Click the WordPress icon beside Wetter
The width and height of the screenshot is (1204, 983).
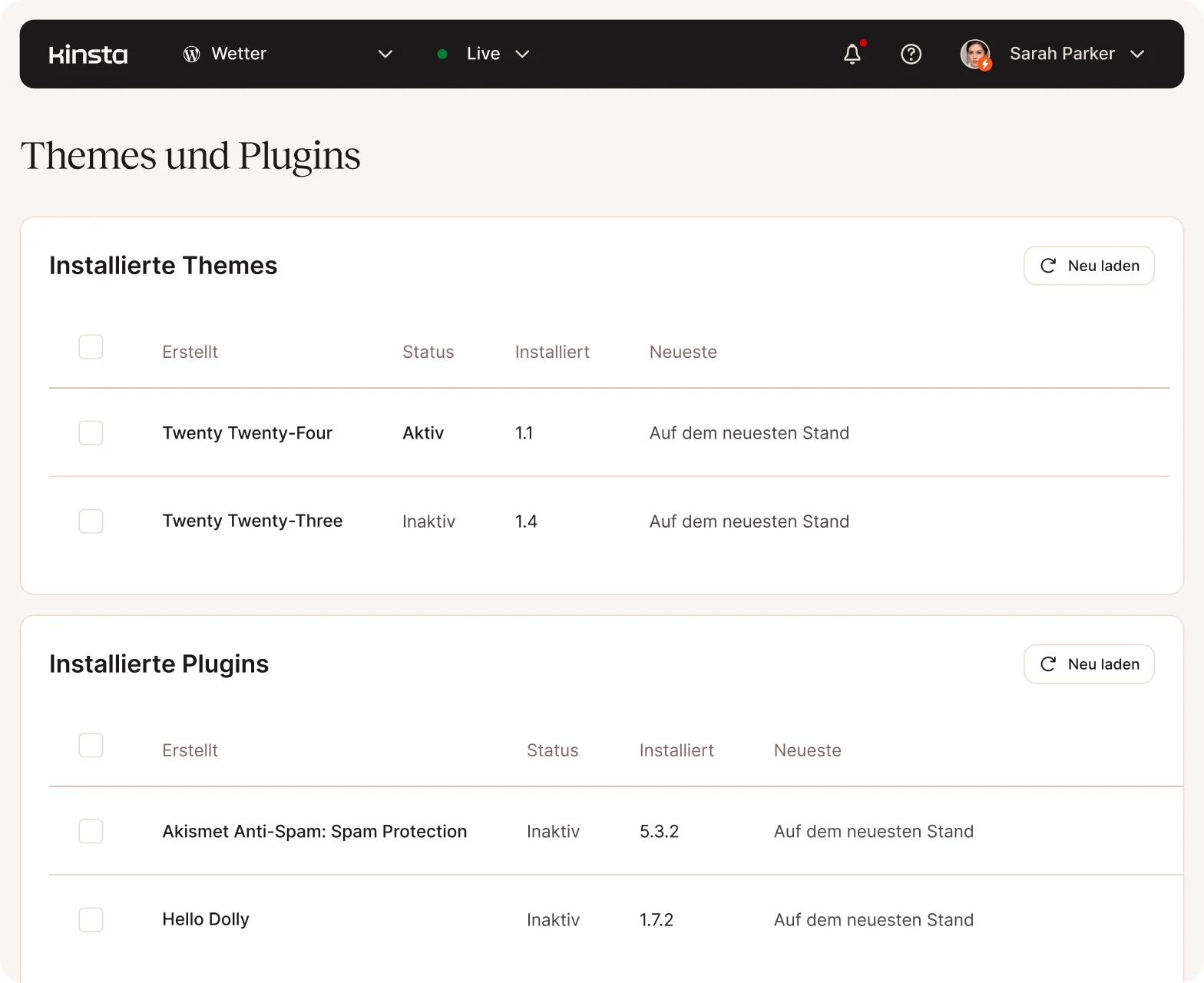[192, 54]
